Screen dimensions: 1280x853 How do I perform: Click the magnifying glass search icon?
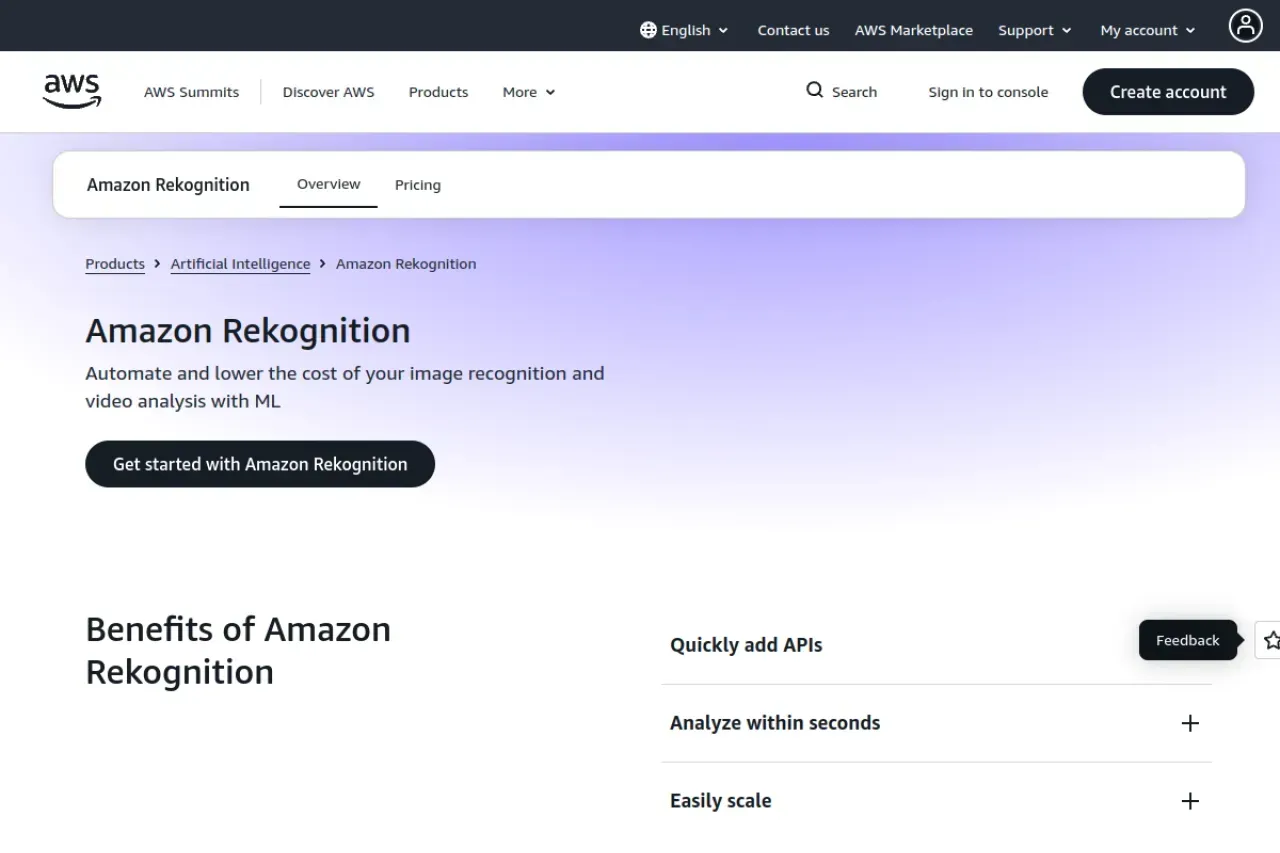click(815, 90)
